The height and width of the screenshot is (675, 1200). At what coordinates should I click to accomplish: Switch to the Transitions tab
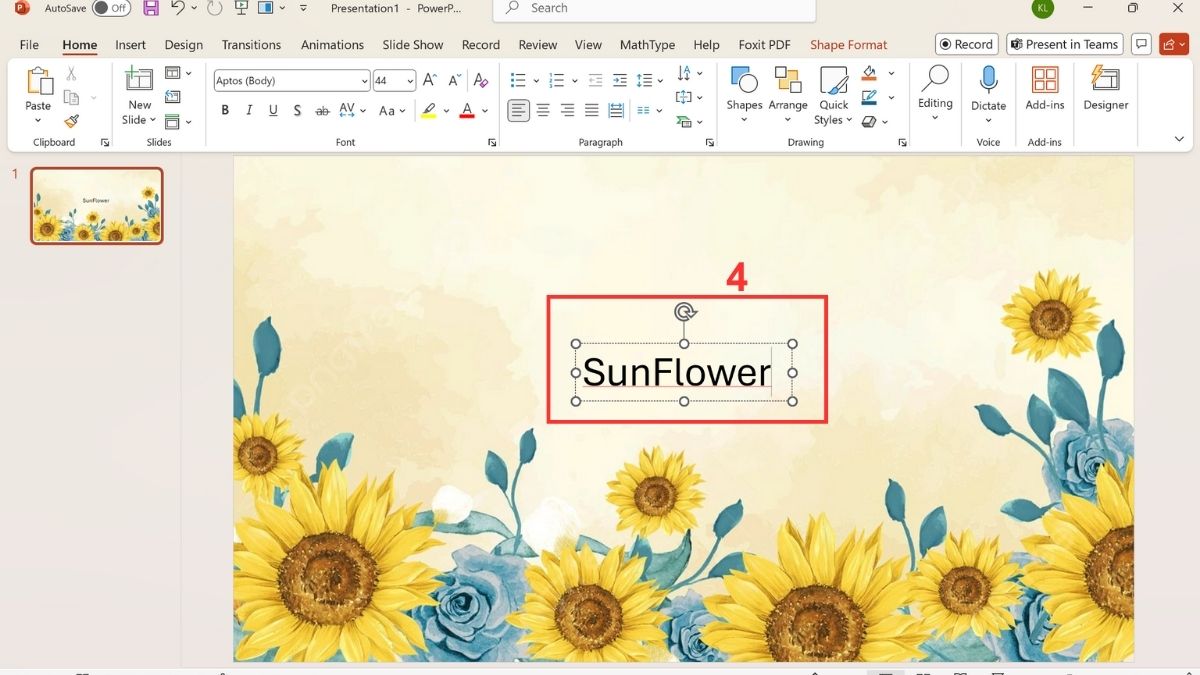coord(251,45)
